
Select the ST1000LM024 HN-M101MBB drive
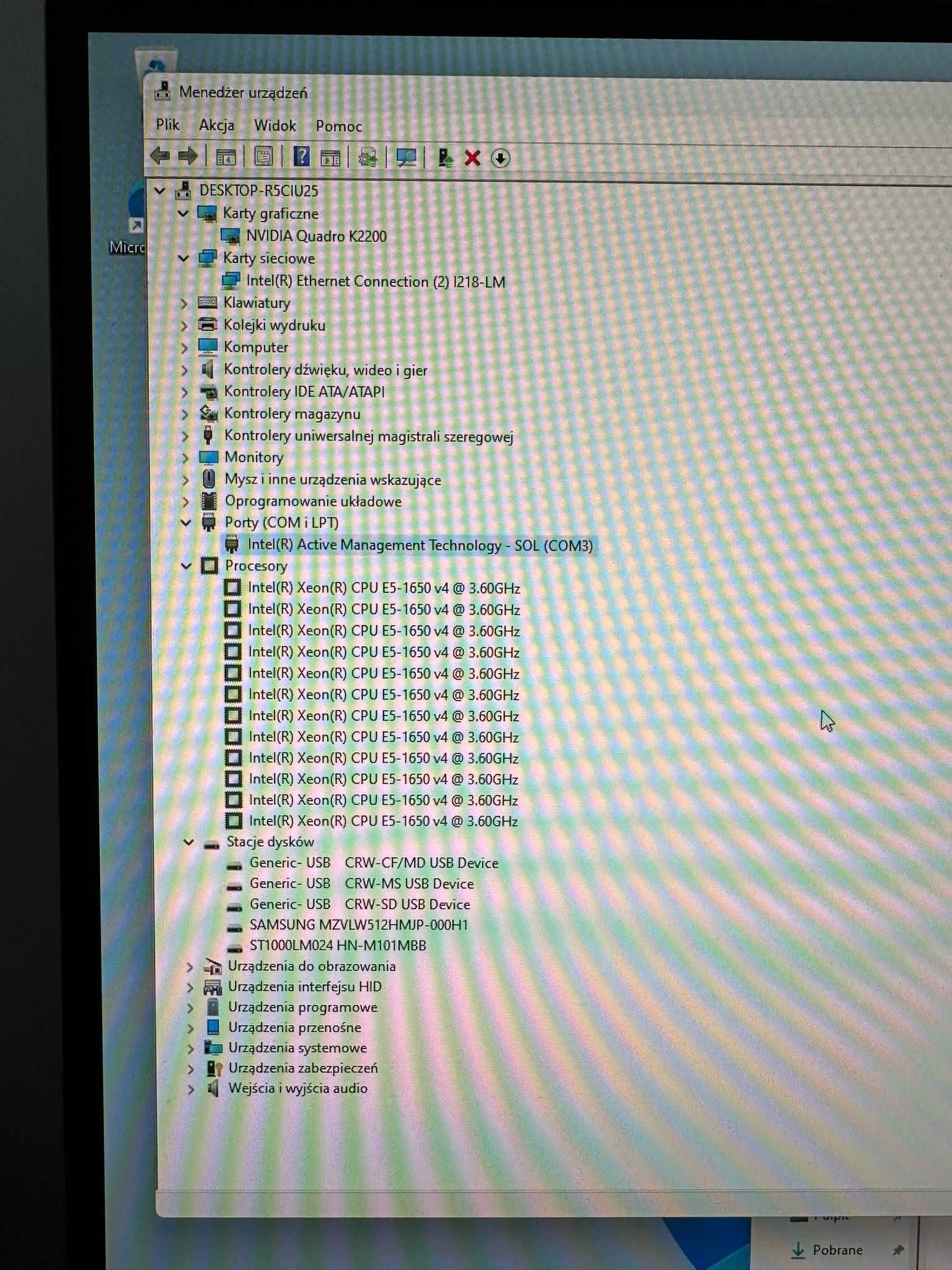338,945
